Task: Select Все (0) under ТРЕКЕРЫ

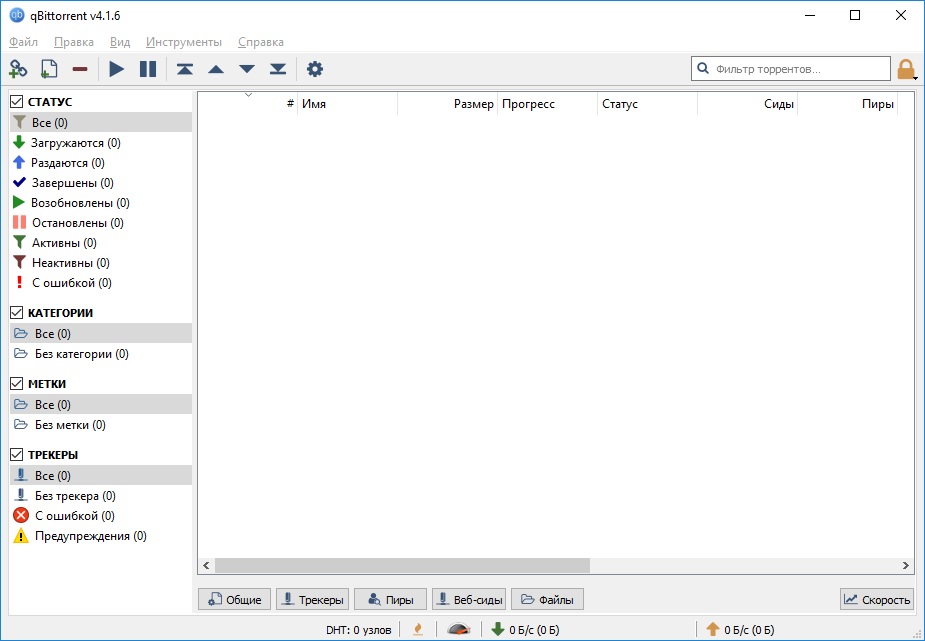Action: 101,475
